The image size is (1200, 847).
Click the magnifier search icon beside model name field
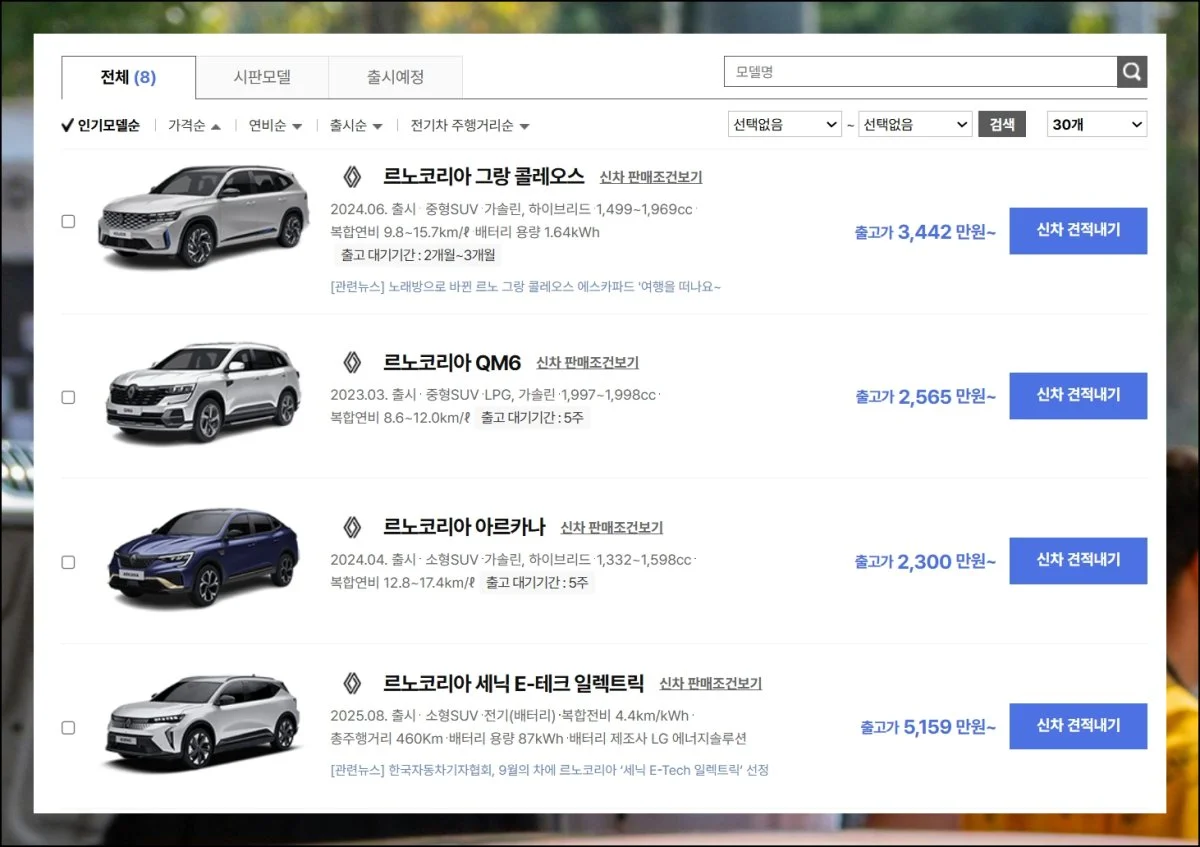tap(1131, 72)
